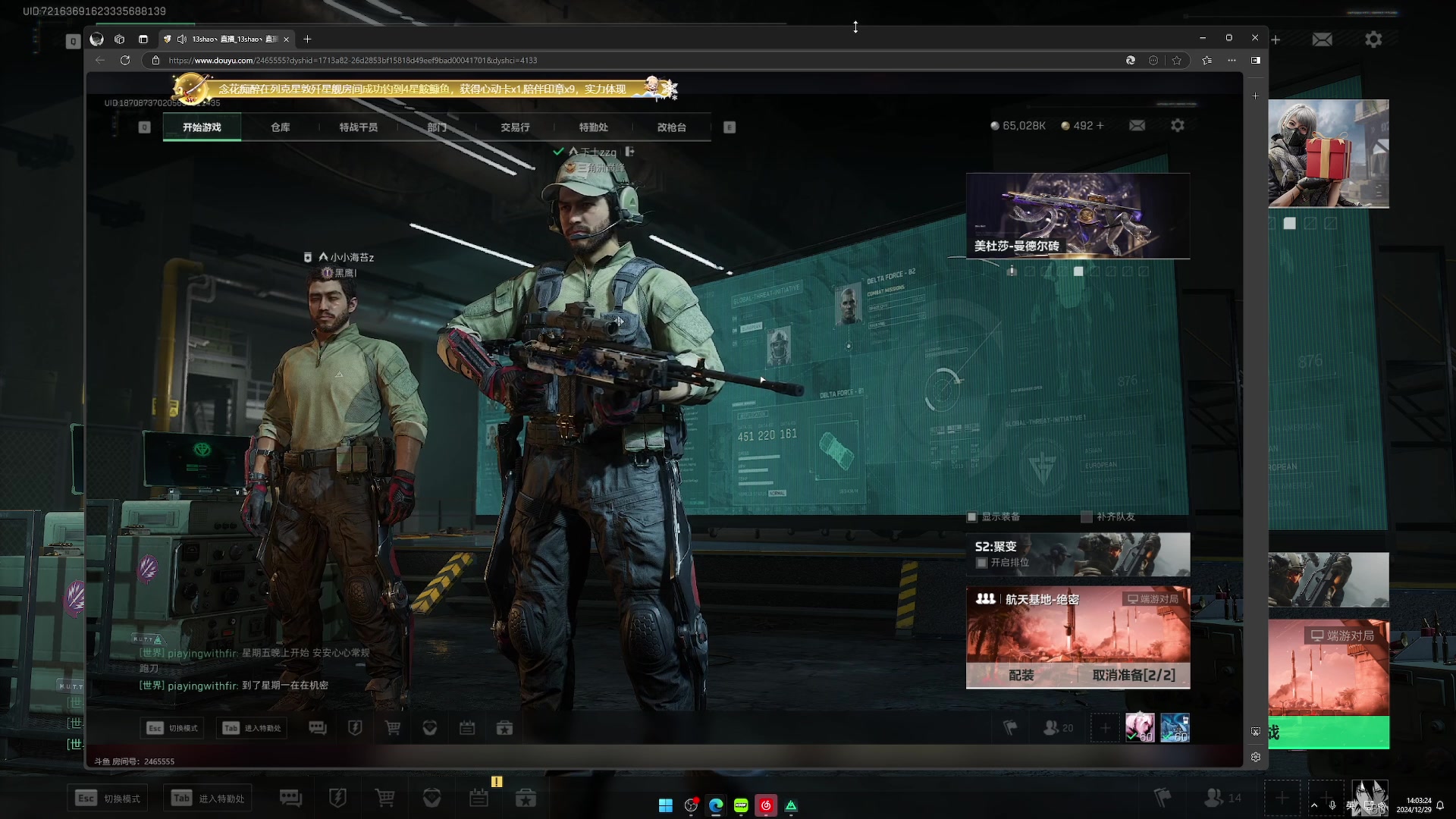1456x819 pixels.
Task: Click background game window's shopping cart icon
Action: tap(384, 798)
